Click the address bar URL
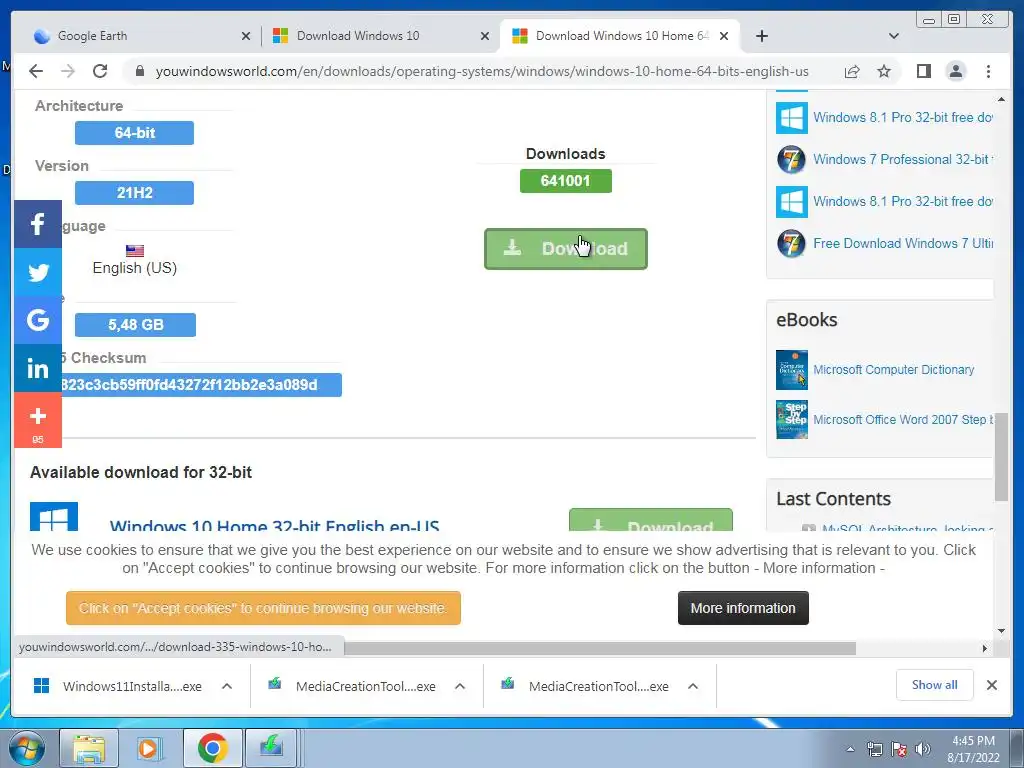 (482, 71)
